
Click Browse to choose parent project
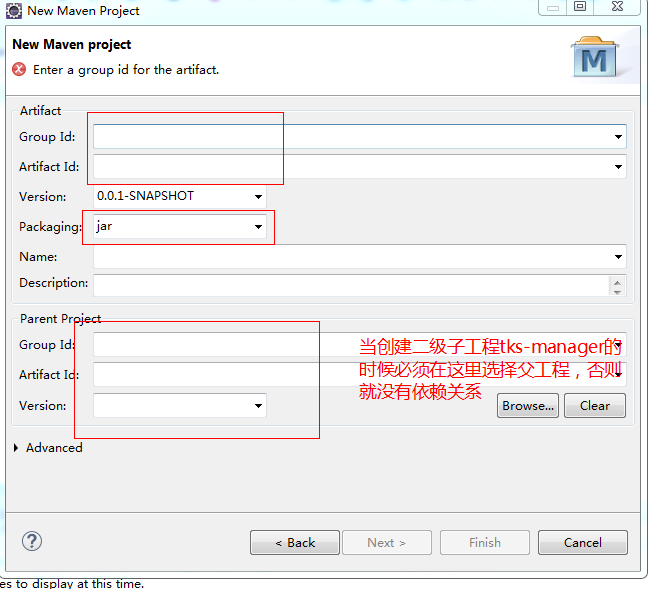pos(528,406)
